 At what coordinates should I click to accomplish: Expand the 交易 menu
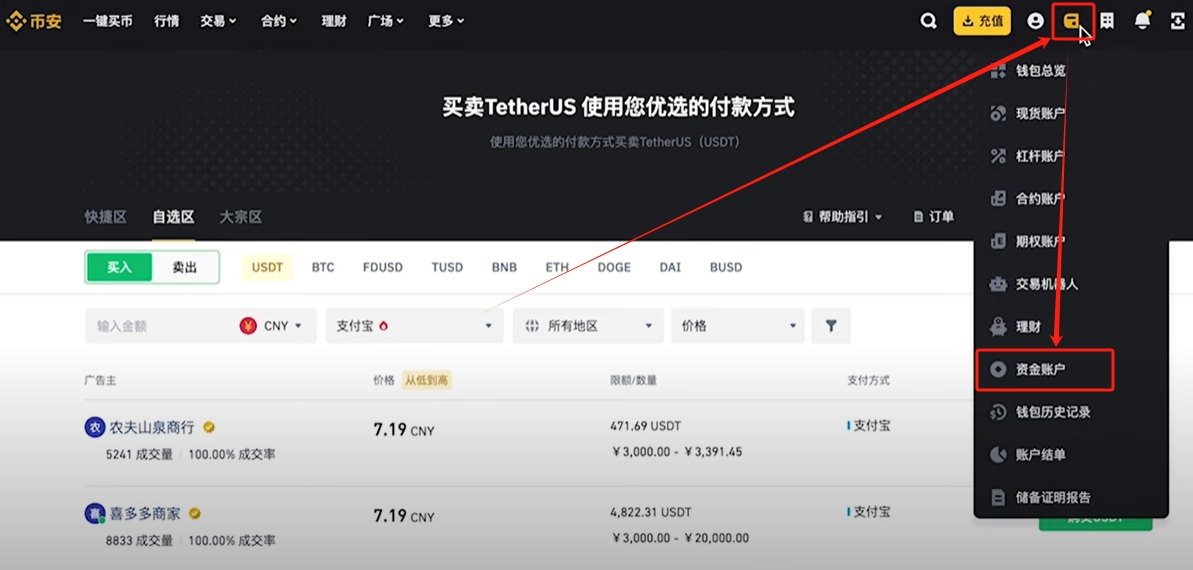pyautogui.click(x=218, y=21)
